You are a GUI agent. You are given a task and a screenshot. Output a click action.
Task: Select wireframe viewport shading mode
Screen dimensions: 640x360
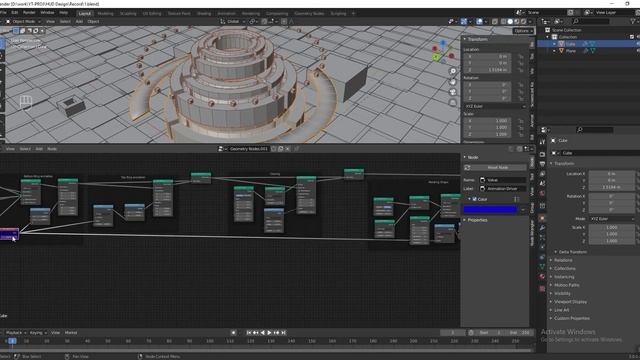[x=504, y=21]
